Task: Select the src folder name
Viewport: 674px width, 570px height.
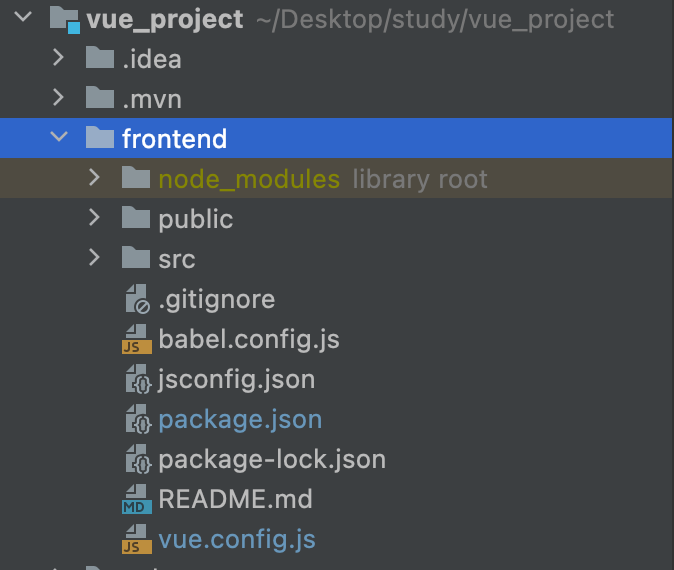Action: 177,260
